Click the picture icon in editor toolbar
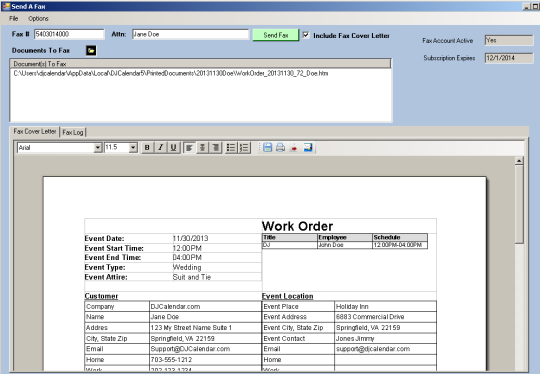Image resolution: width=540 pixels, height=374 pixels. [308, 147]
